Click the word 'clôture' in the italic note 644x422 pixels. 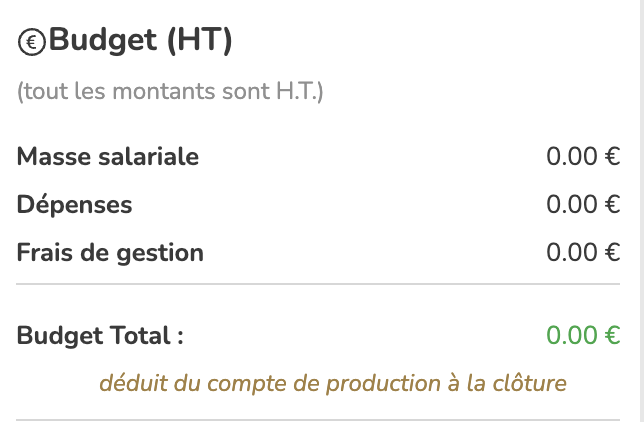pos(535,383)
